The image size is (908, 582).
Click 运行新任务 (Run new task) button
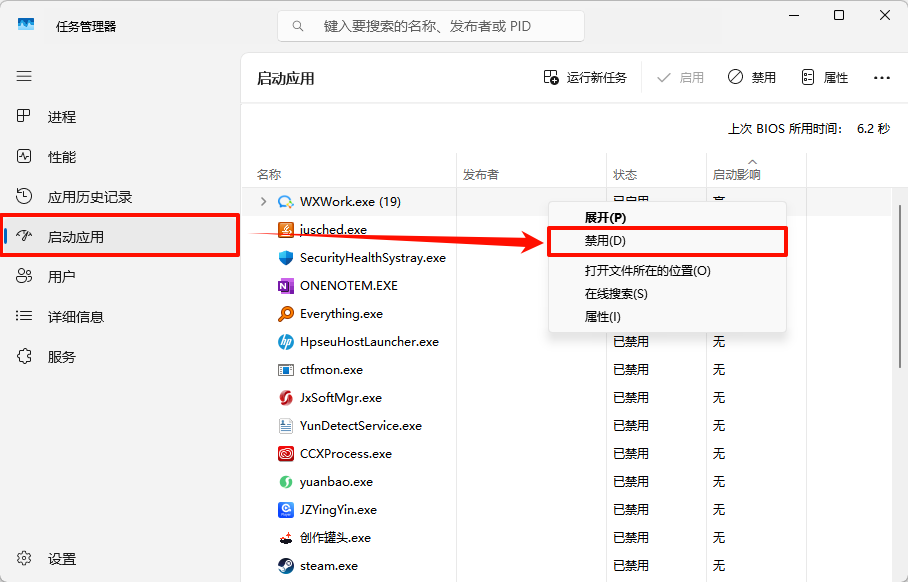pos(585,77)
